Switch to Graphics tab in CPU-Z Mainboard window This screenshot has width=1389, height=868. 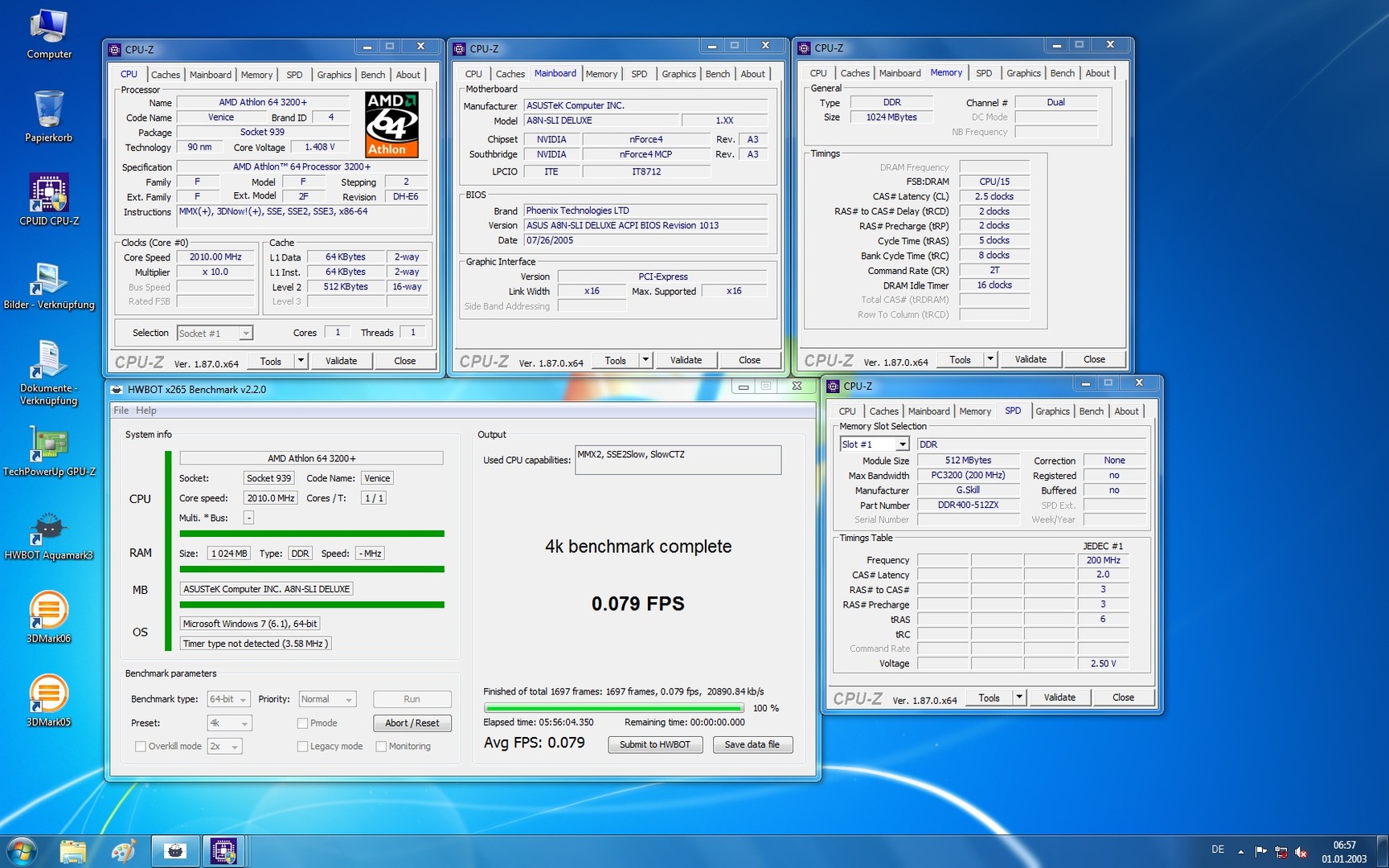678,74
